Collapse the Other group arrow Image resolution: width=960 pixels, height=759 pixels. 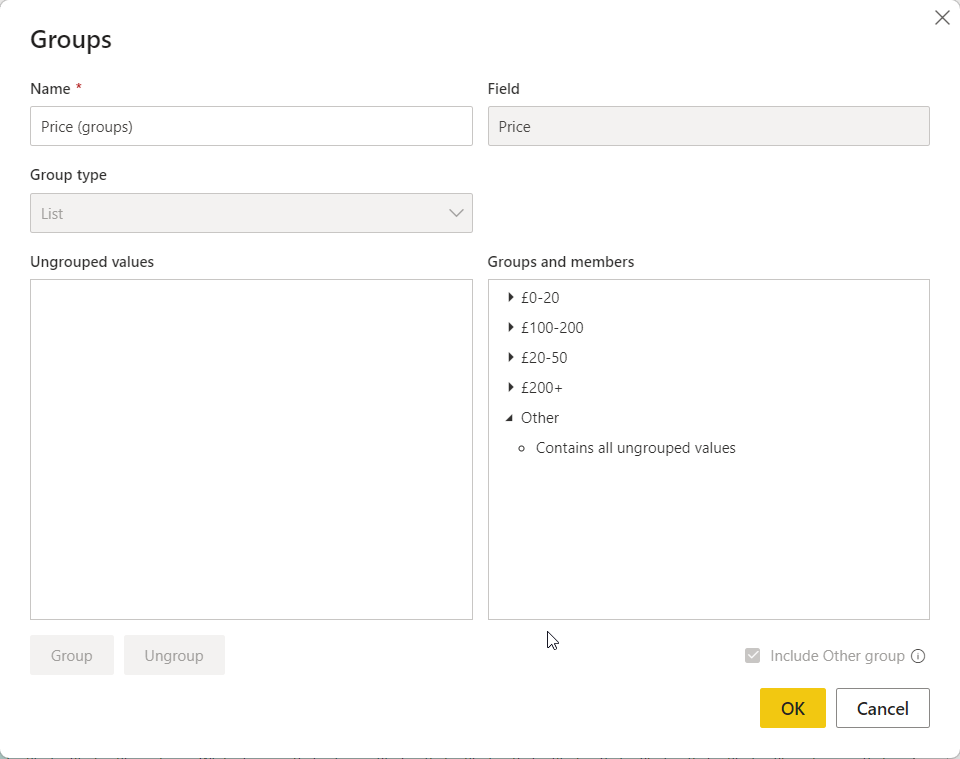(x=509, y=418)
